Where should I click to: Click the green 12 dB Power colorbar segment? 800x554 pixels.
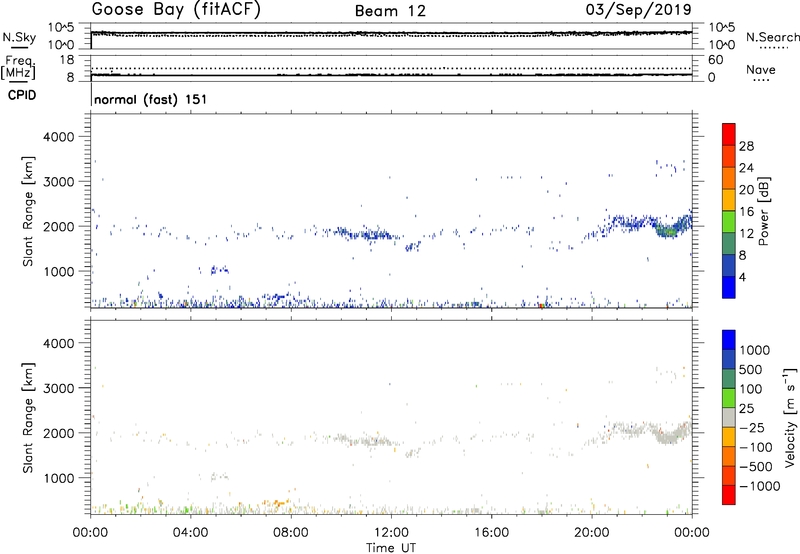pos(729,222)
